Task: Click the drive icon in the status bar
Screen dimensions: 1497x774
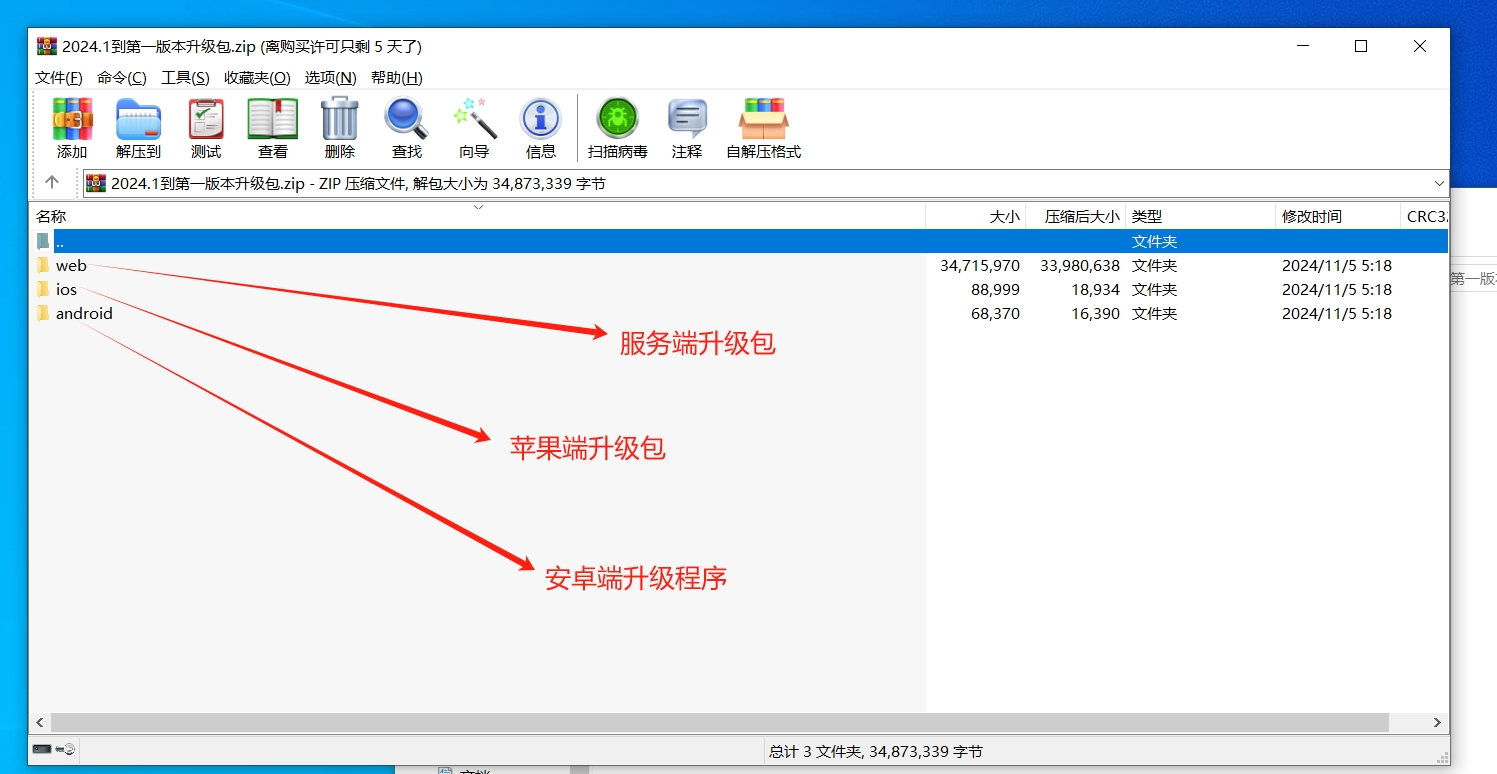Action: (42, 749)
